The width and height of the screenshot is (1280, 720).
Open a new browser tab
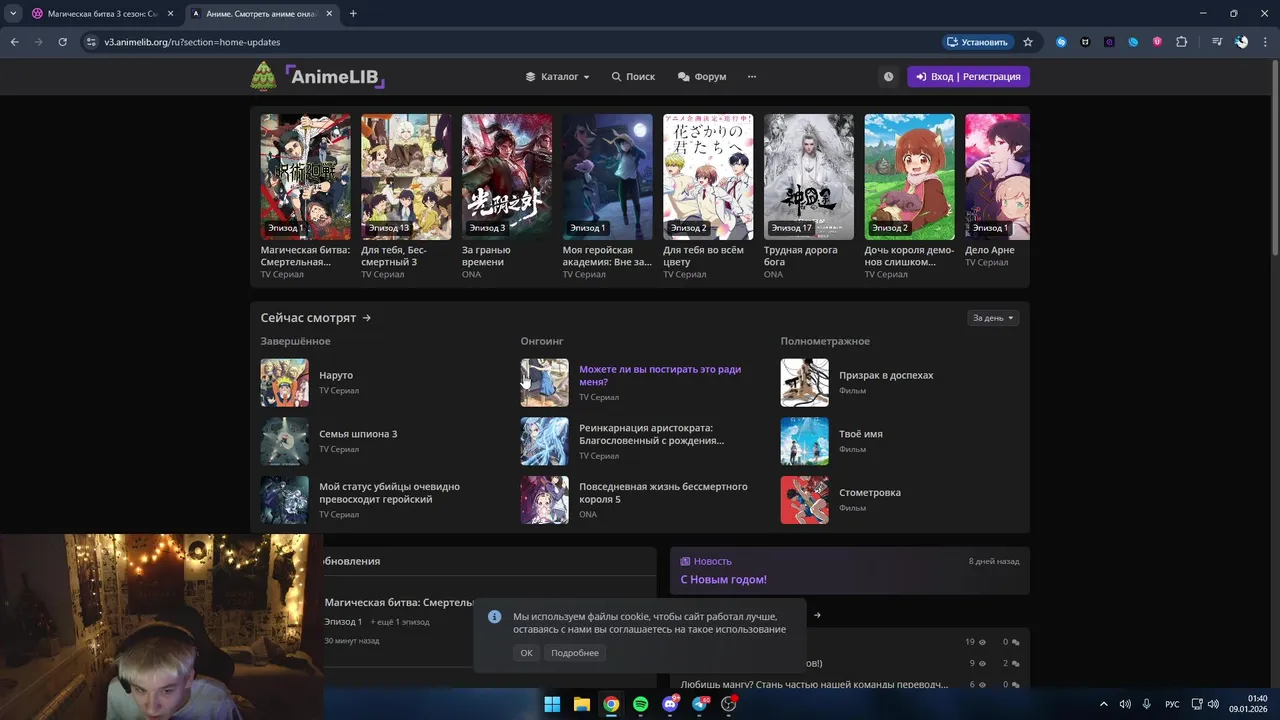click(353, 14)
